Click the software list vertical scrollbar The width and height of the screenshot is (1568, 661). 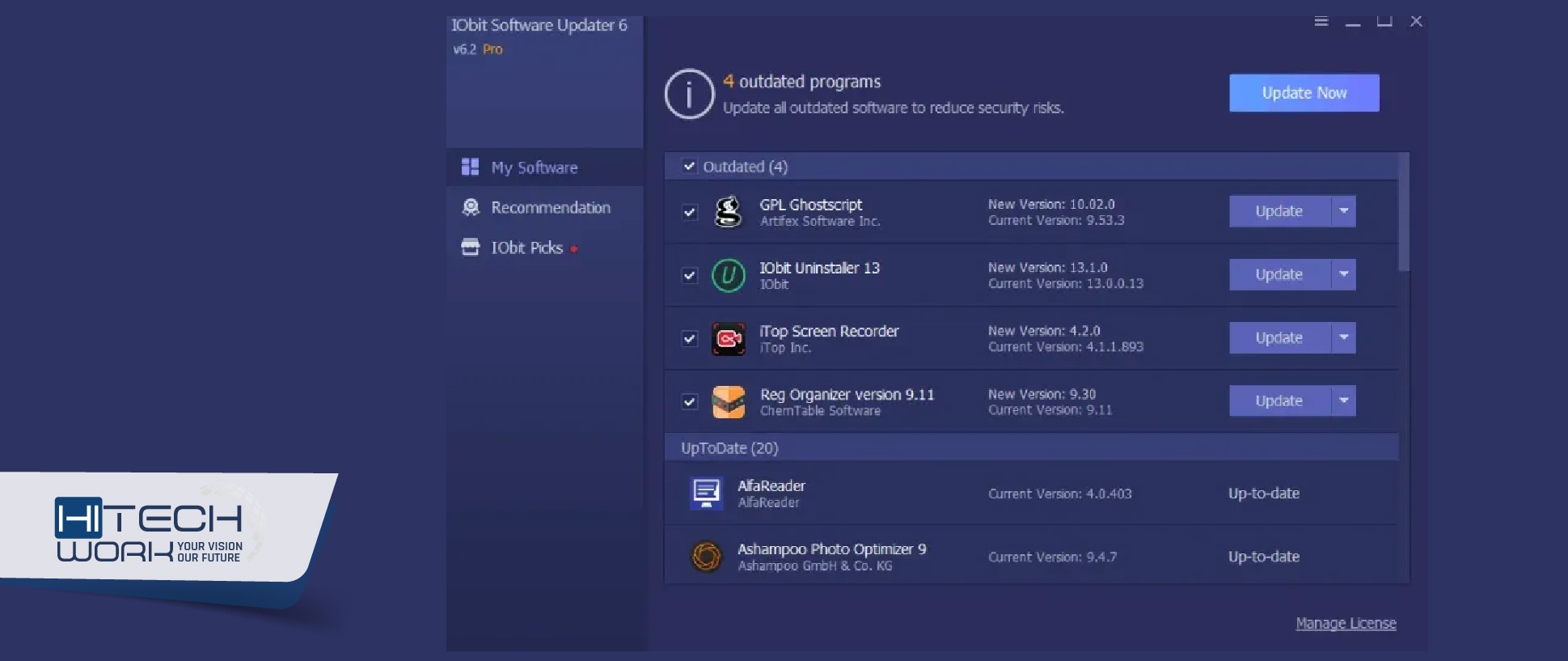tap(1404, 212)
